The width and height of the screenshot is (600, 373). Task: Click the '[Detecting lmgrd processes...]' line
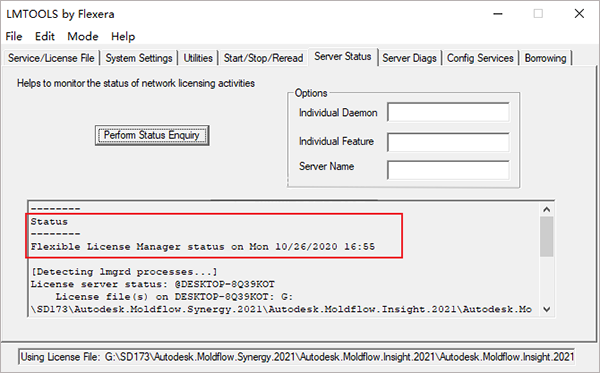click(124, 272)
